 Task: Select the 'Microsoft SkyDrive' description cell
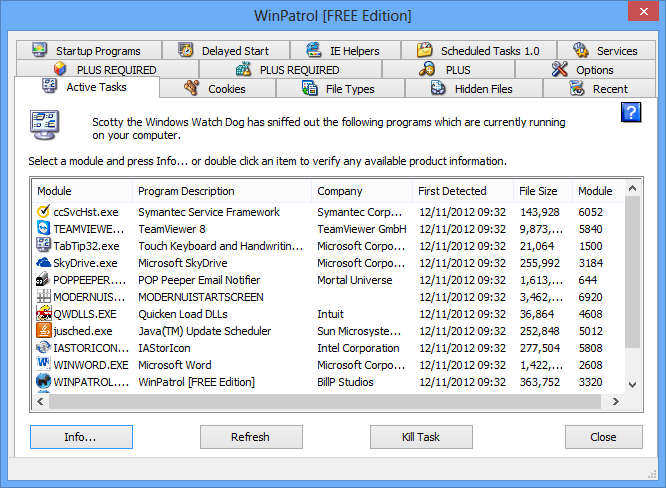click(183, 263)
